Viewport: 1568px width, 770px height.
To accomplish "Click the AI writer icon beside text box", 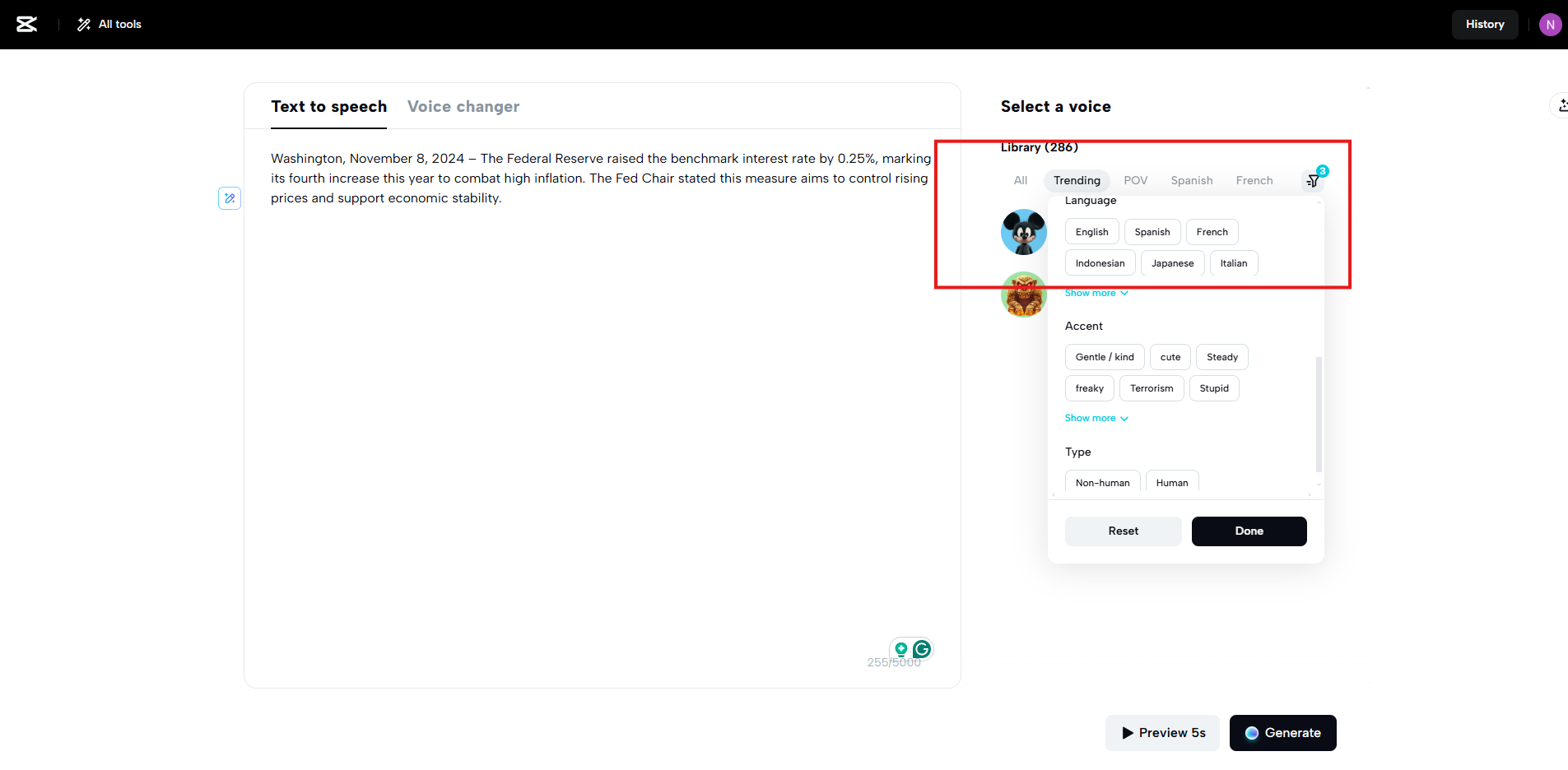I will coord(230,198).
